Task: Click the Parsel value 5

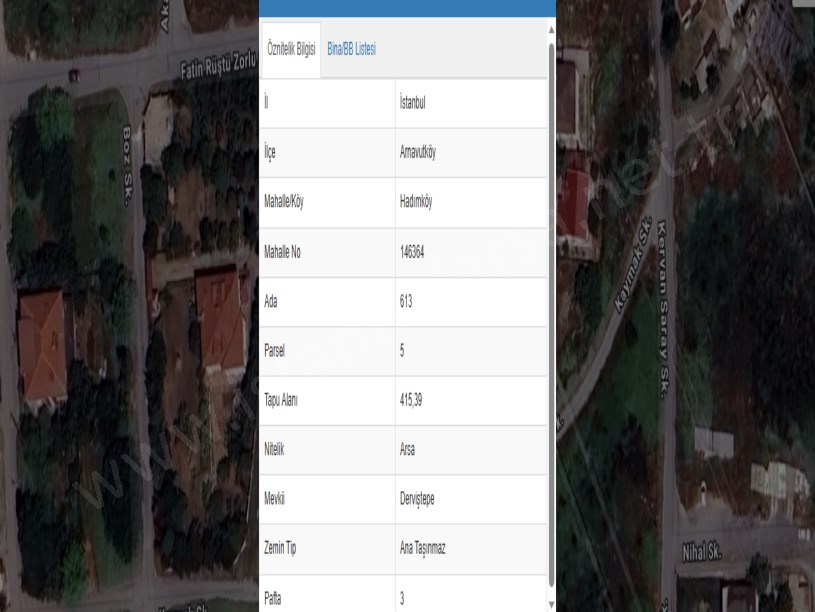Action: tap(402, 351)
